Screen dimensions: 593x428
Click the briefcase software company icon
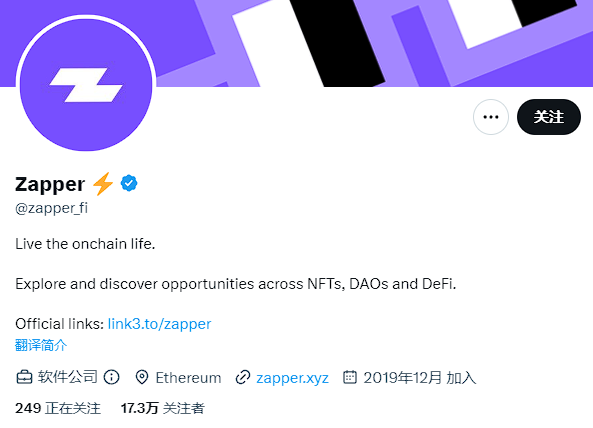click(x=24, y=377)
